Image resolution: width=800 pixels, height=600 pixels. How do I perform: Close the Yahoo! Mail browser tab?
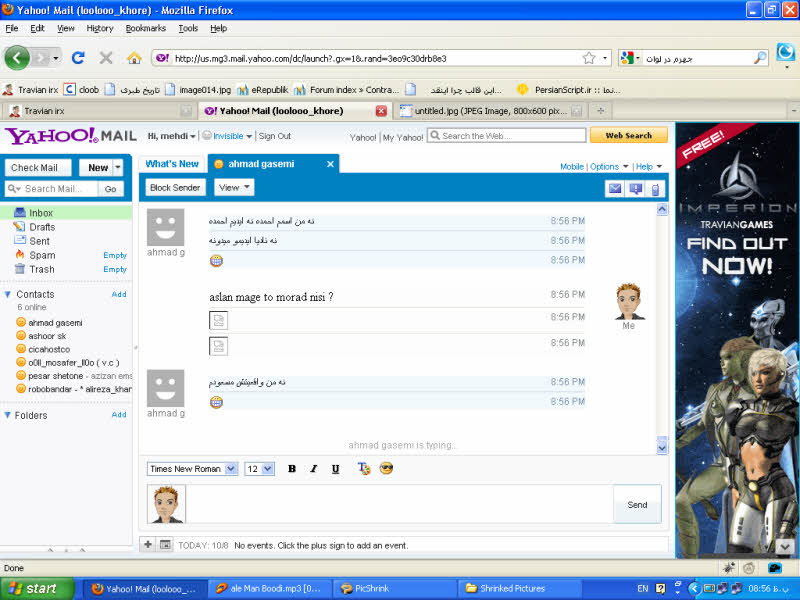[x=381, y=111]
